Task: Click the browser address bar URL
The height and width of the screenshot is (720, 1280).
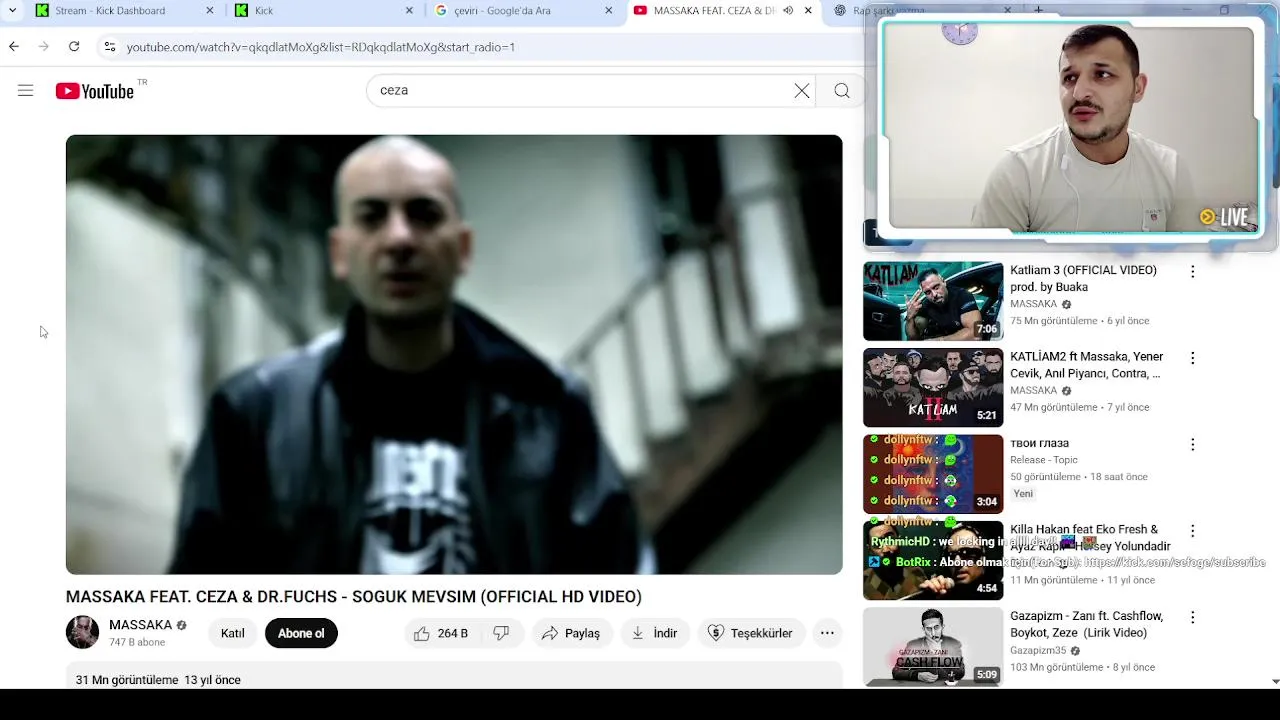Action: [321, 47]
